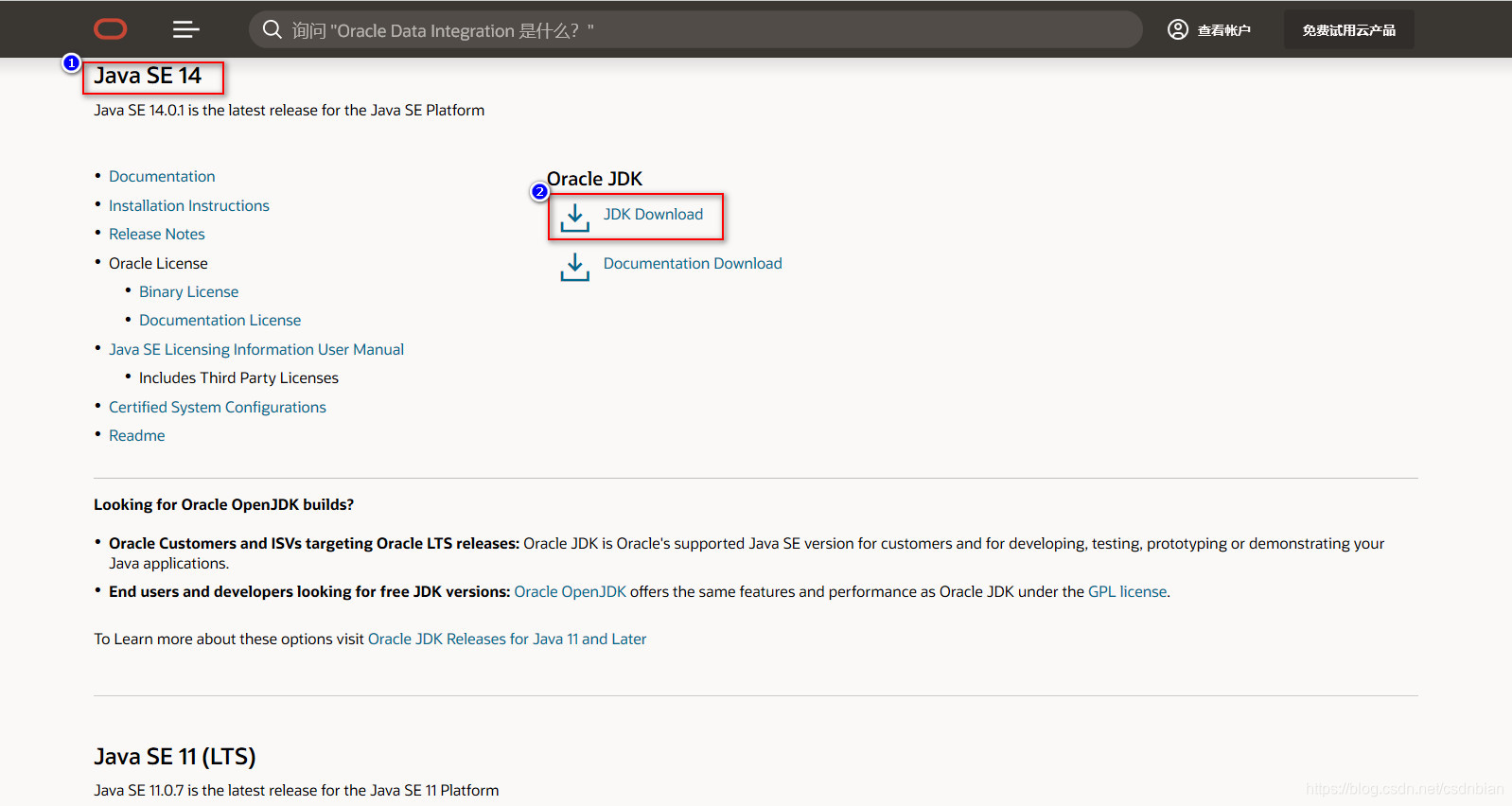Screen dimensions: 1512x806
Task: Click the Oracle License list item
Action: [158, 263]
